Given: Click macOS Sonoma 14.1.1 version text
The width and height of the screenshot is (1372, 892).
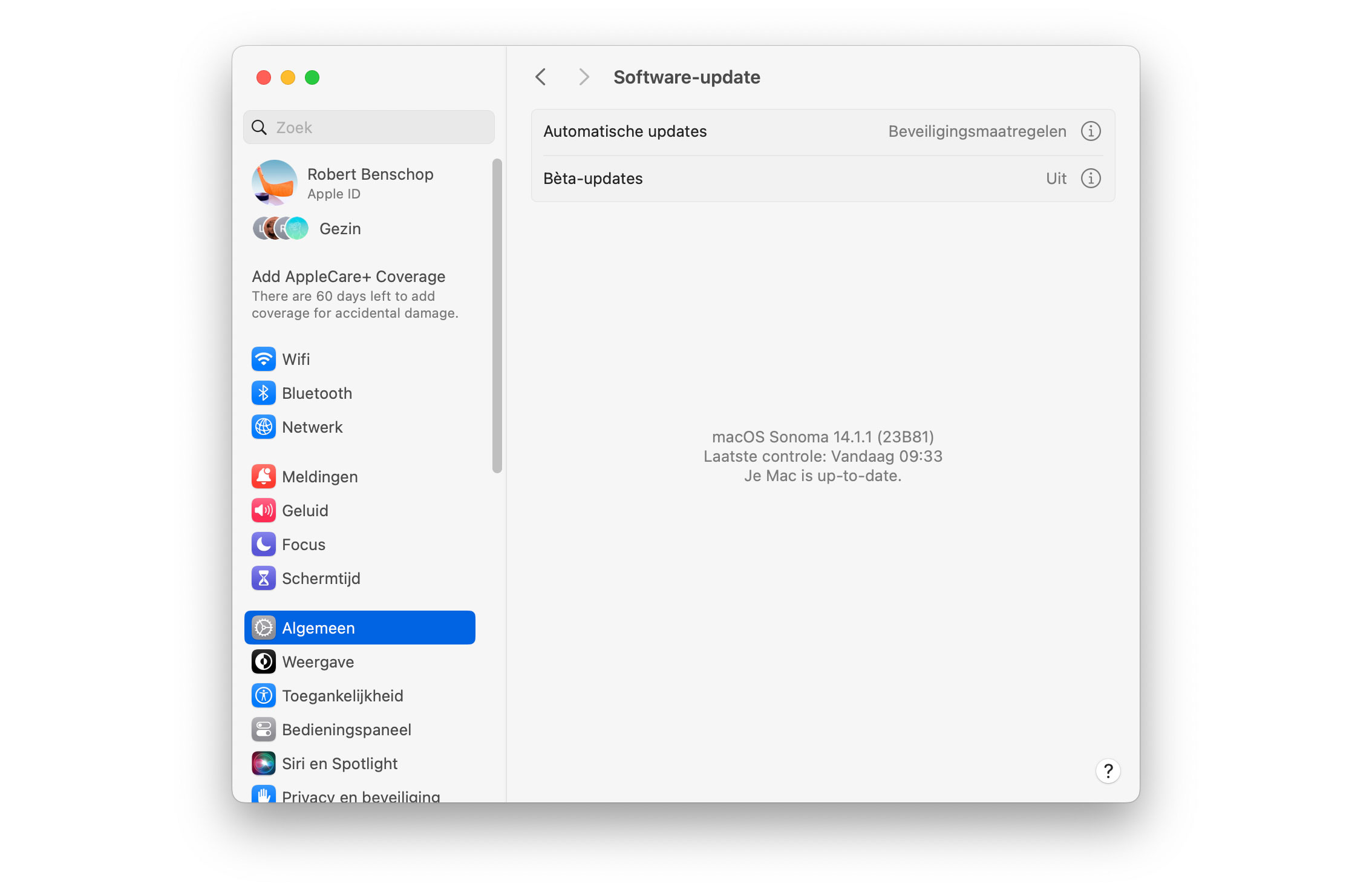Looking at the screenshot, I should [x=823, y=437].
